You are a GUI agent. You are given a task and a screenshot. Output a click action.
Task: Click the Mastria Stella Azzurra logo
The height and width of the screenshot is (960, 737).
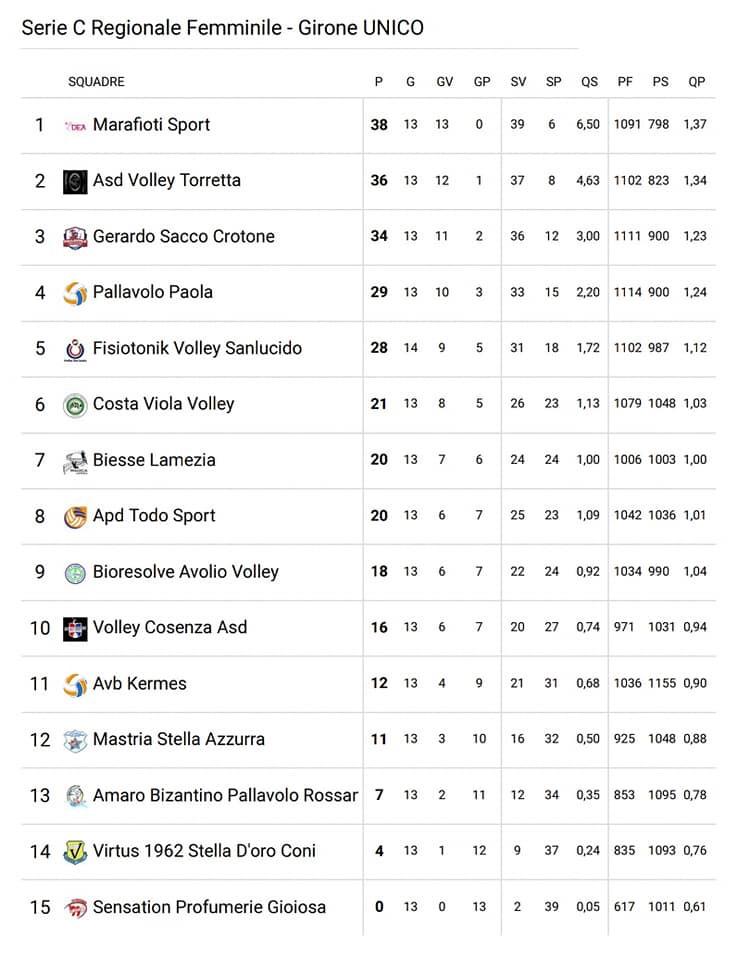(75, 740)
